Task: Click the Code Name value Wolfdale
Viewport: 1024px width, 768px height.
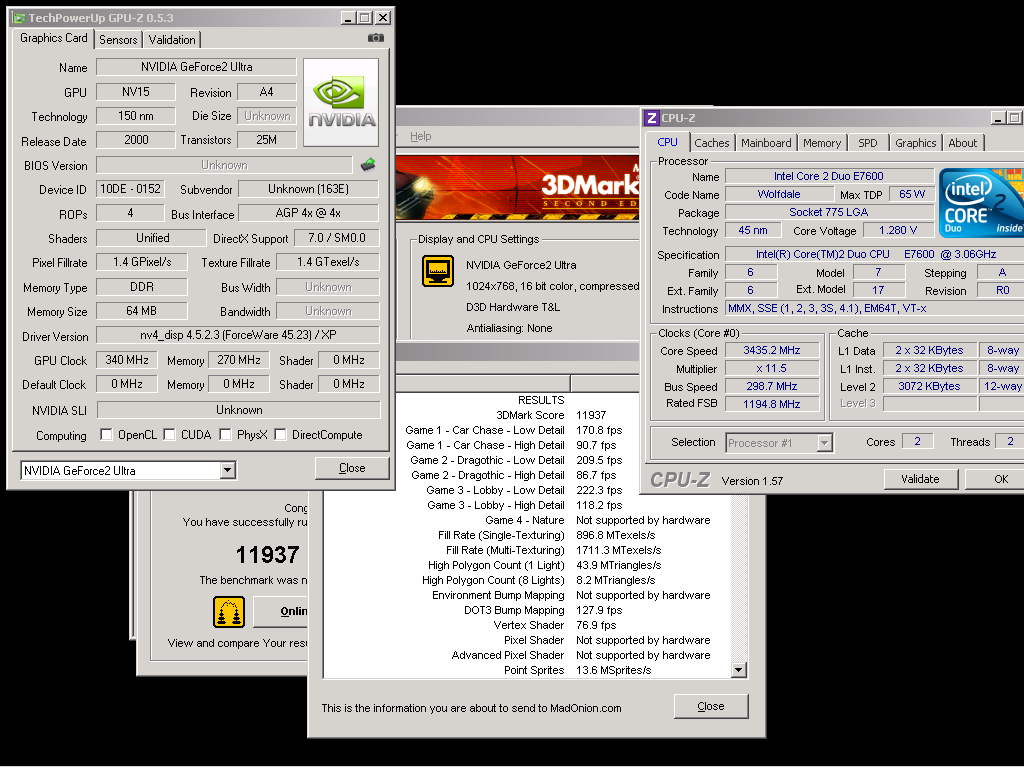Action: coord(779,195)
